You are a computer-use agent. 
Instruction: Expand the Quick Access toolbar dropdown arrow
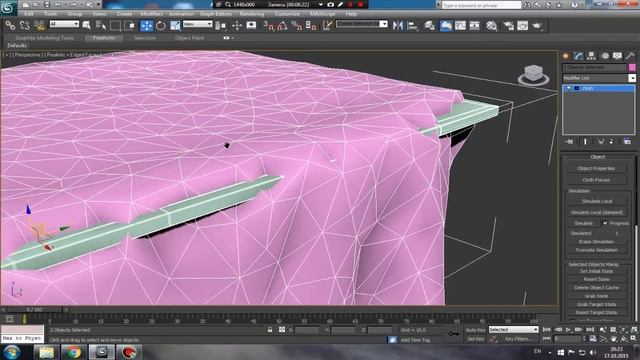pos(98,5)
